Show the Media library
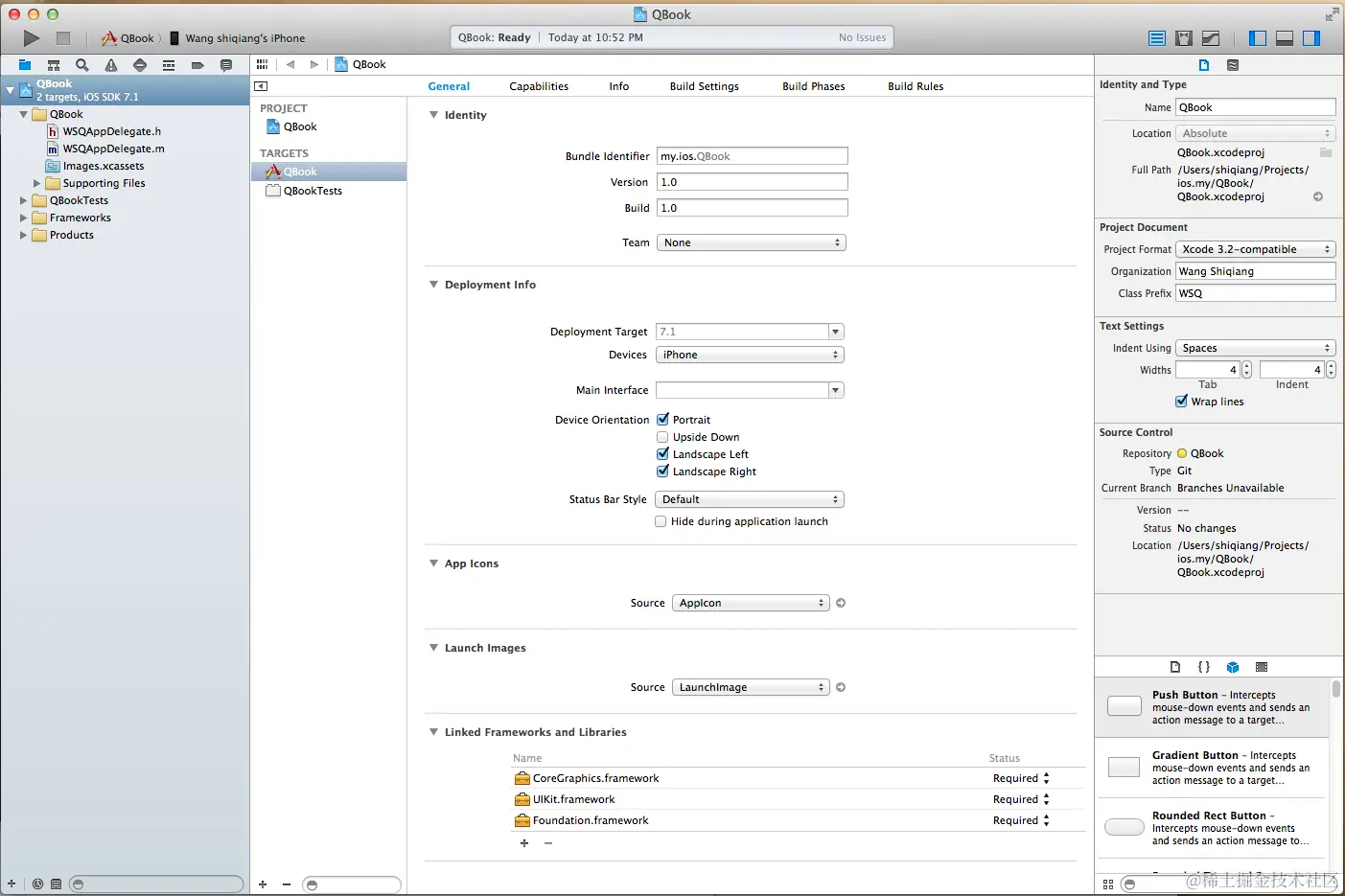This screenshot has width=1345, height=896. pyautogui.click(x=1262, y=667)
